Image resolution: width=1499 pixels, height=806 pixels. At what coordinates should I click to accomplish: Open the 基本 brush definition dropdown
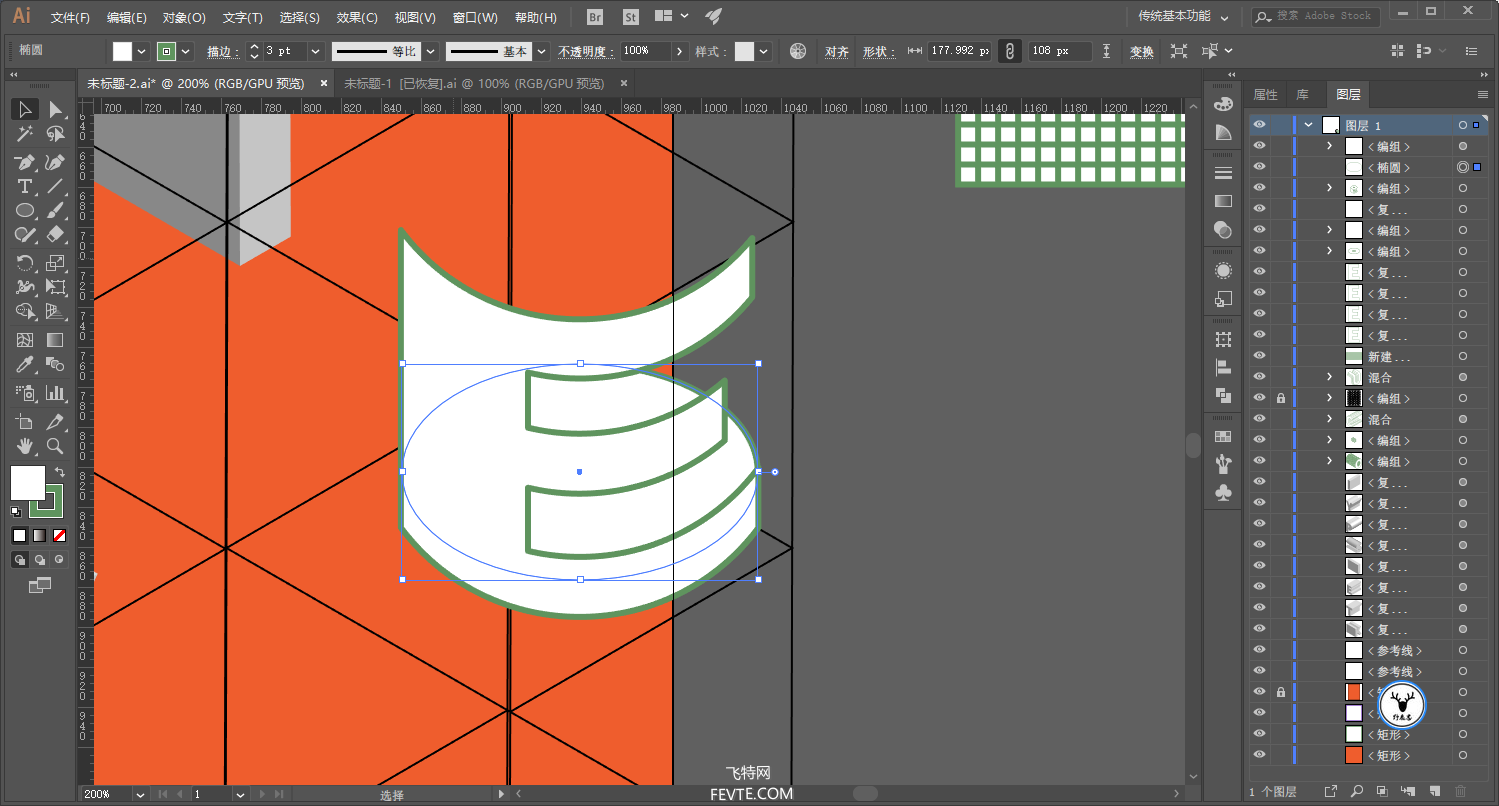point(542,51)
